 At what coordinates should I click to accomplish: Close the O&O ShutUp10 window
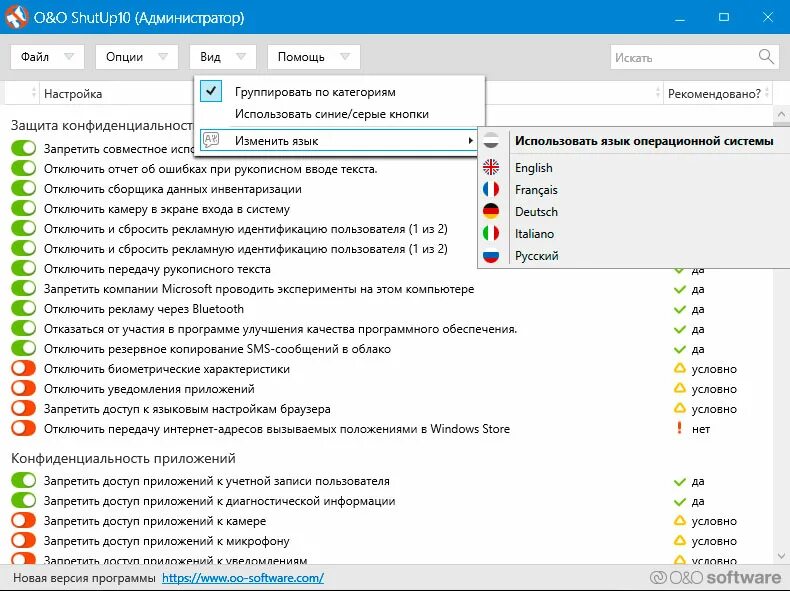click(768, 17)
